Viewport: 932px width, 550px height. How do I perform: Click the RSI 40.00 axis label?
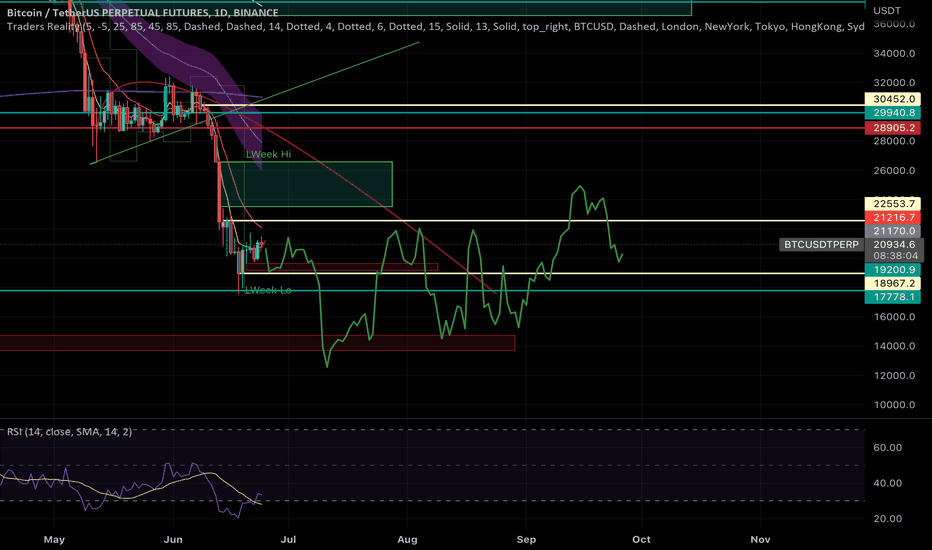pos(887,483)
